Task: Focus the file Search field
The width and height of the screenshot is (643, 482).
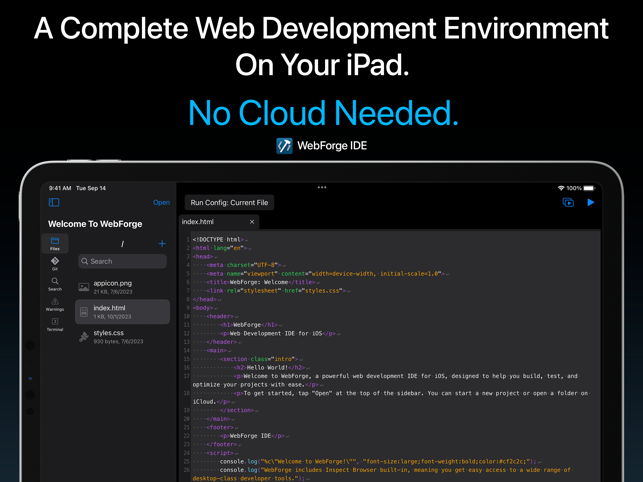Action: pos(122,261)
